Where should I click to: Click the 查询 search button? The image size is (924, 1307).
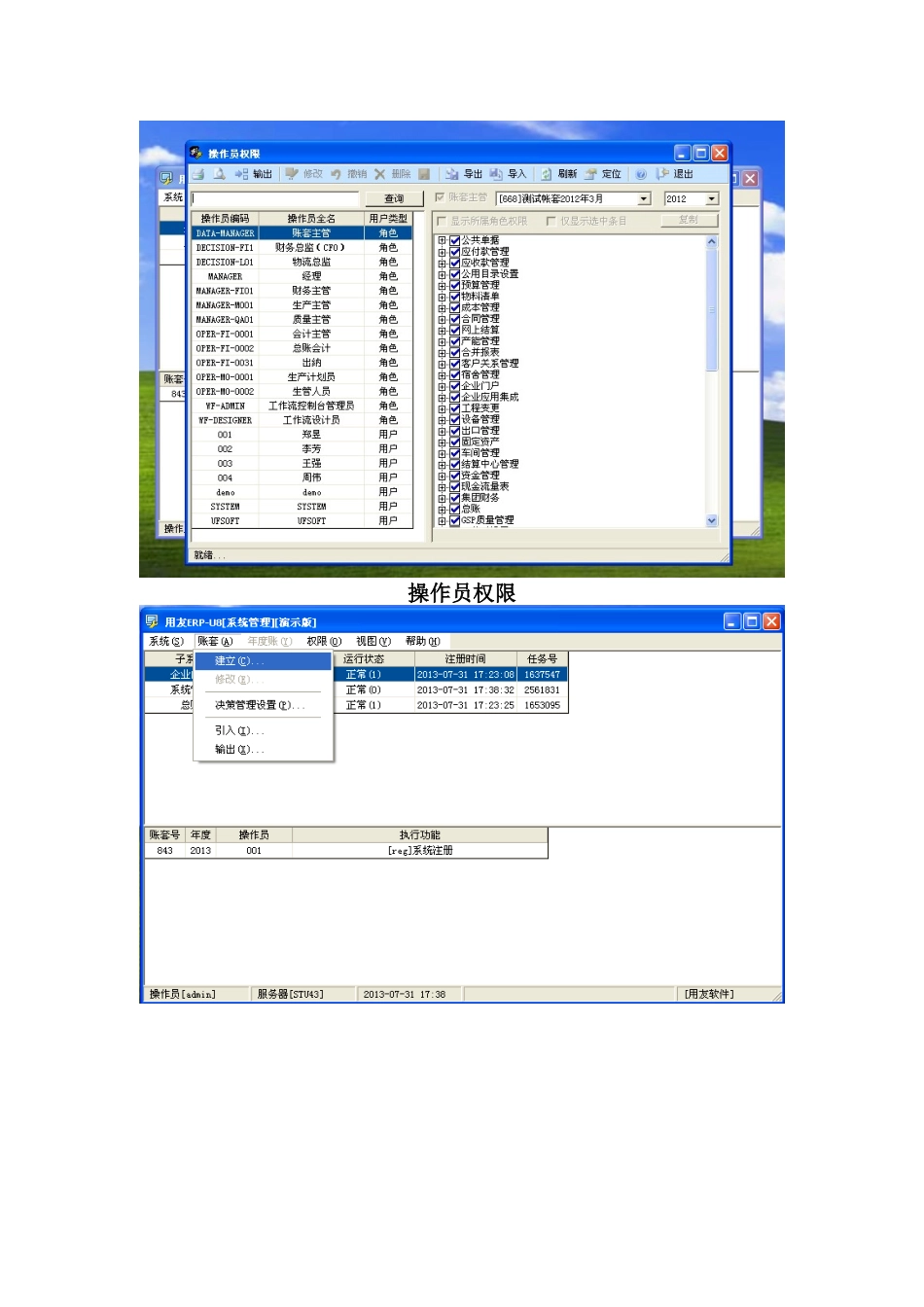pos(394,198)
